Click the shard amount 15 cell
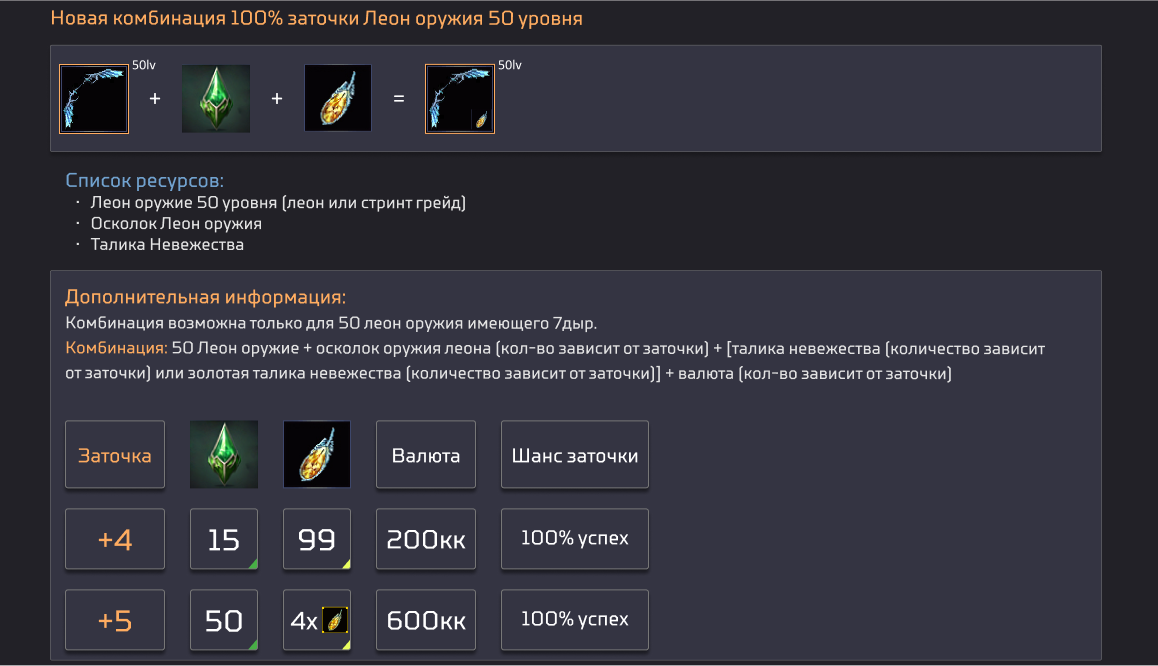 [224, 539]
